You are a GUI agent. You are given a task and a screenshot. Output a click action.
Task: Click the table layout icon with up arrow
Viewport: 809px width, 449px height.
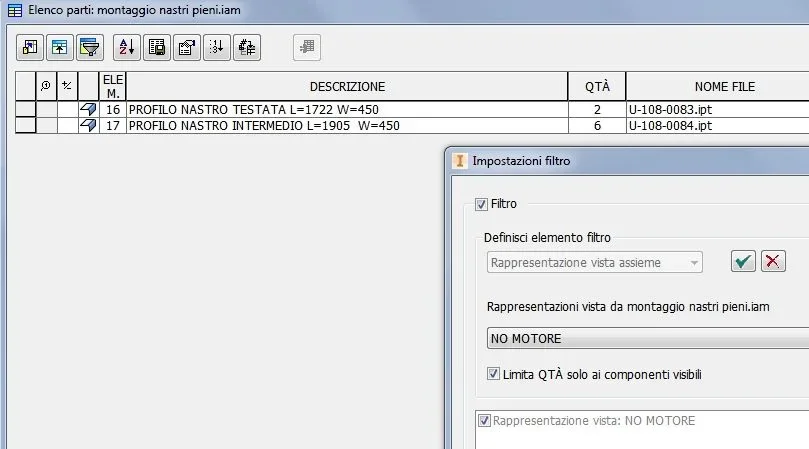click(x=60, y=47)
